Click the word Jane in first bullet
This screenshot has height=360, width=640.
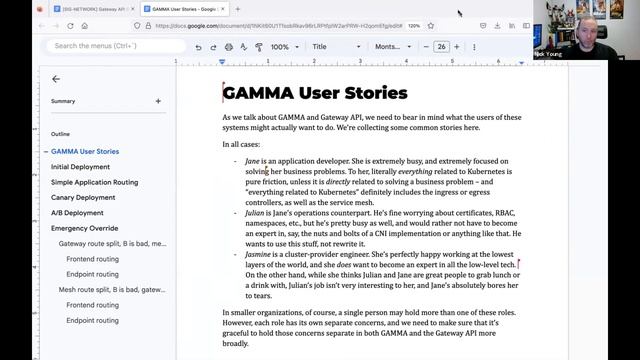coord(252,161)
